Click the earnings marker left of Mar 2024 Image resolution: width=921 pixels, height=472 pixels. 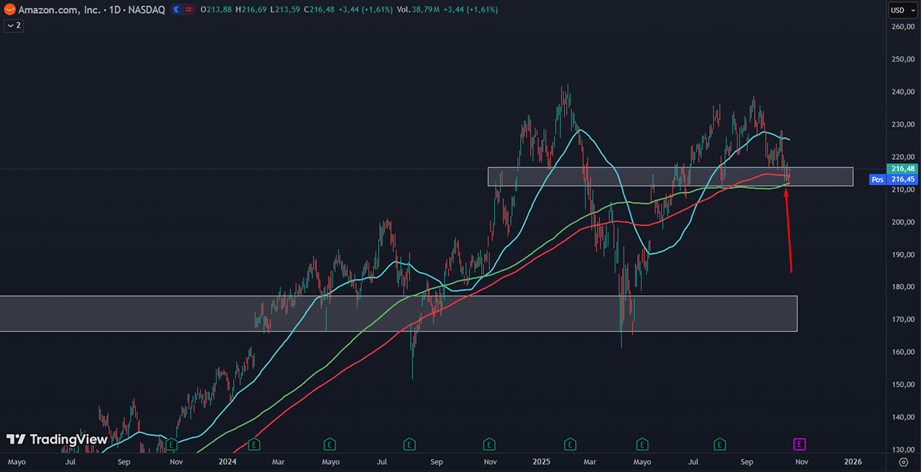pyautogui.click(x=254, y=444)
